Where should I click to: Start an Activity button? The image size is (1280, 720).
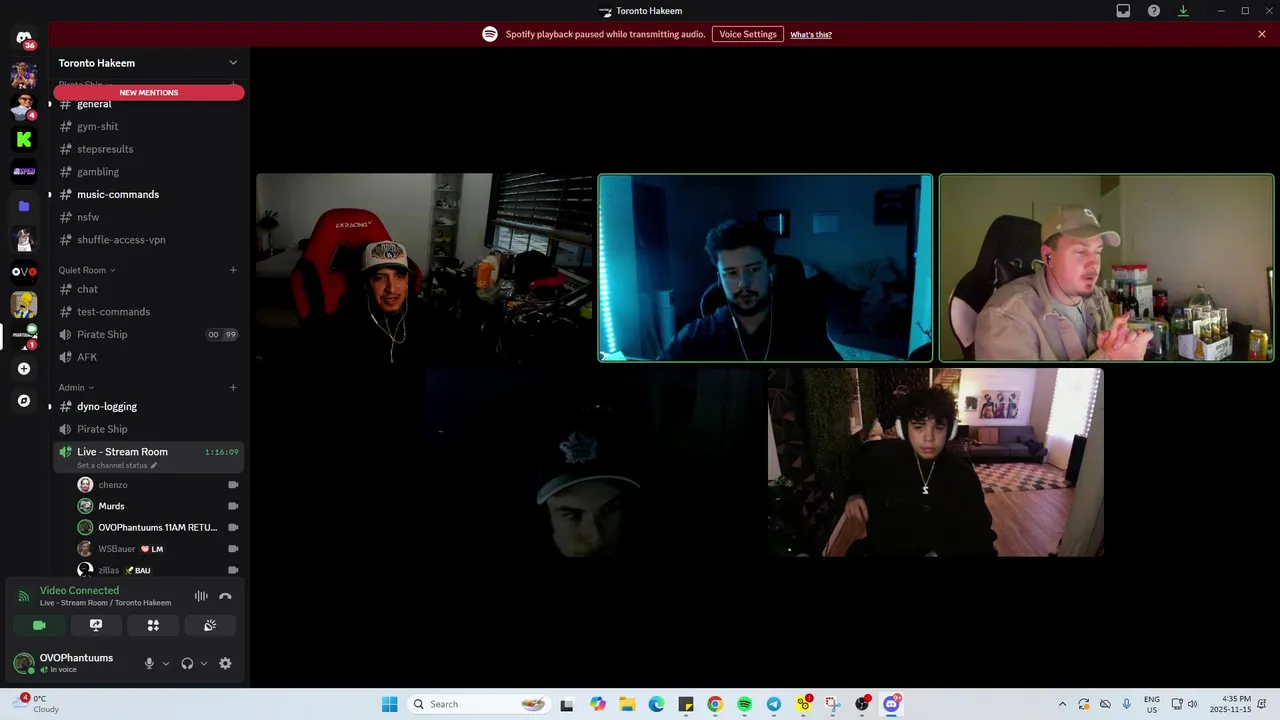[153, 625]
